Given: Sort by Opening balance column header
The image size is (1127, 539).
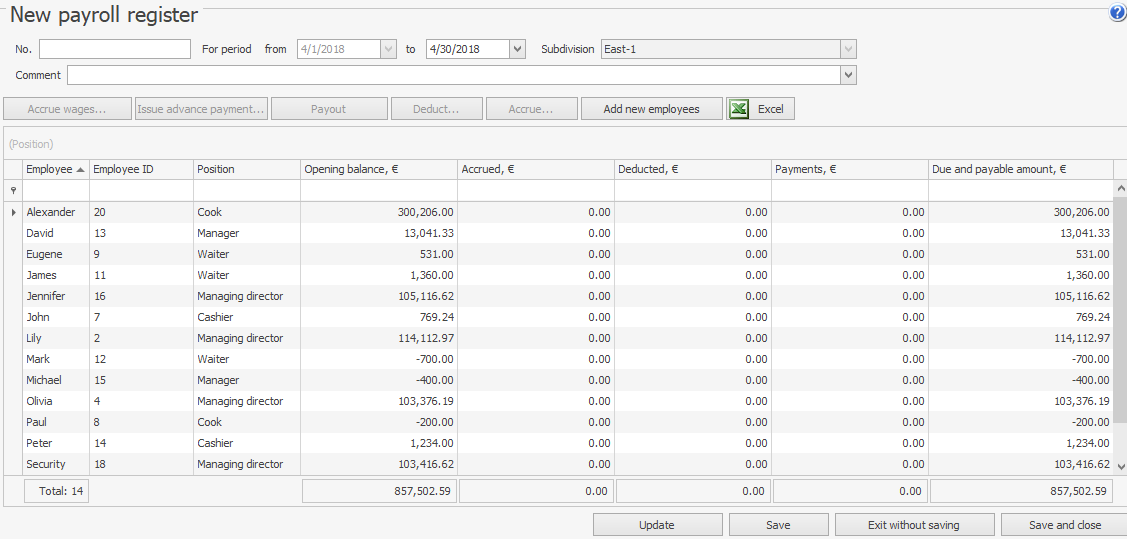Looking at the screenshot, I should point(378,170).
